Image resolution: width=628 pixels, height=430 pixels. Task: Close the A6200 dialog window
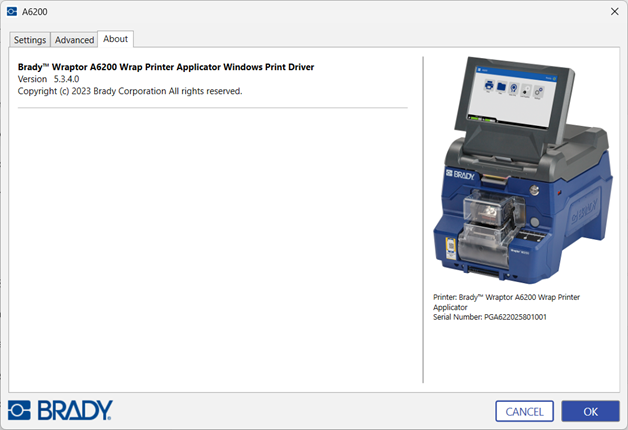[613, 11]
